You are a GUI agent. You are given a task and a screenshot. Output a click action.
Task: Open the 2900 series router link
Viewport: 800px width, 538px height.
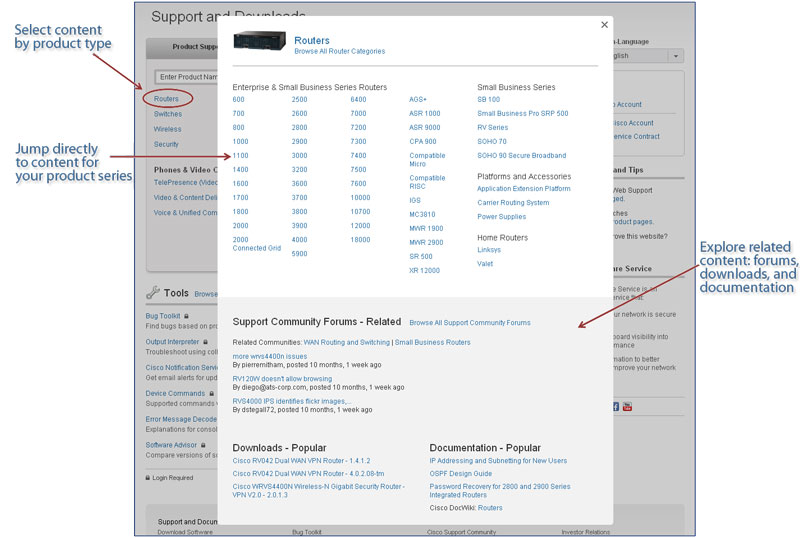point(299,141)
